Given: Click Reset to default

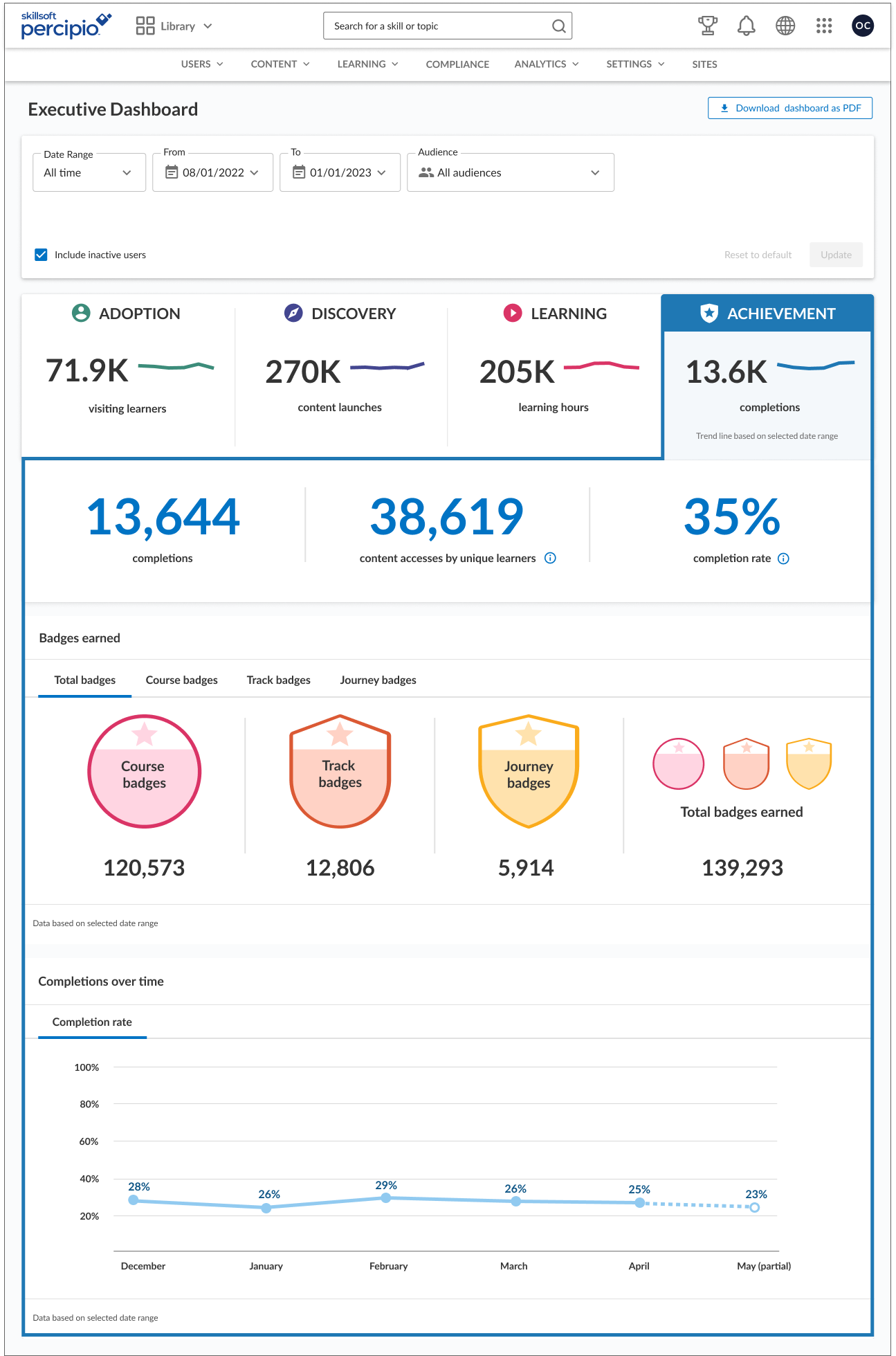Looking at the screenshot, I should click(758, 255).
